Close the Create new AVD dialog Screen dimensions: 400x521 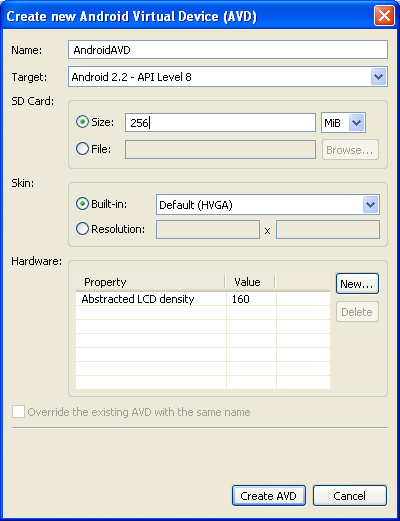(384, 15)
